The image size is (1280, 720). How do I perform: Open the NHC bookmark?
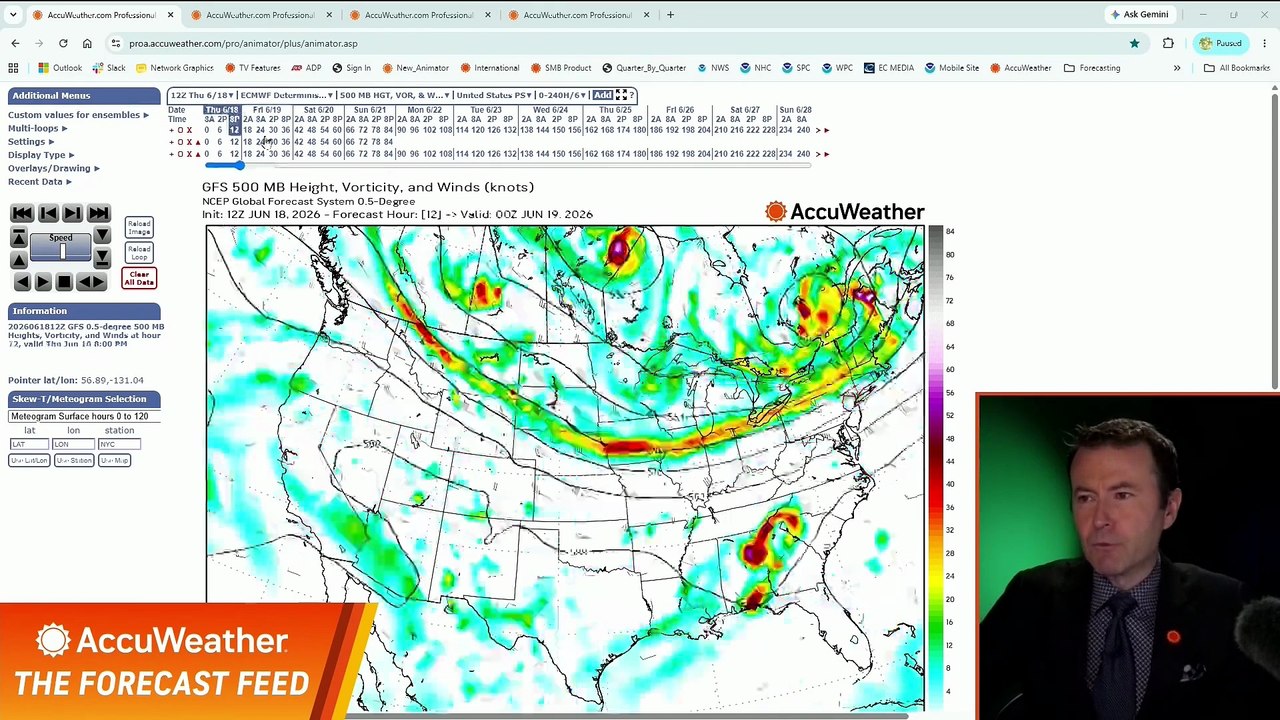[754, 68]
